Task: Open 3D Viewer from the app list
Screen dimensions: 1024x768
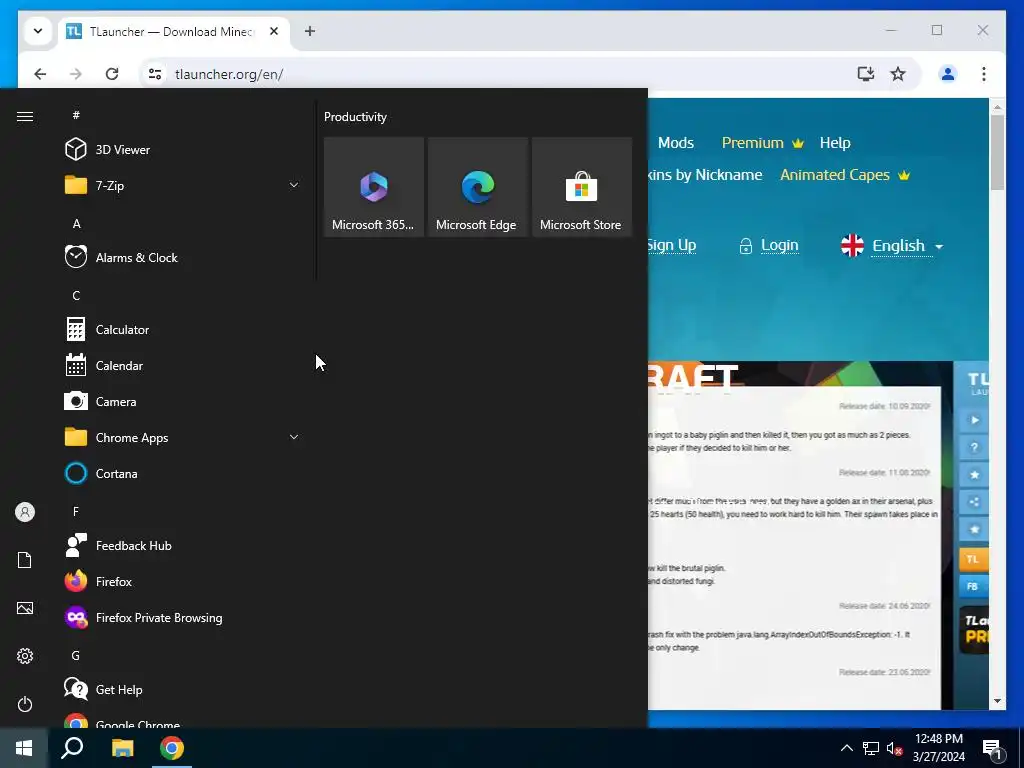Action: pyautogui.click(x=182, y=150)
